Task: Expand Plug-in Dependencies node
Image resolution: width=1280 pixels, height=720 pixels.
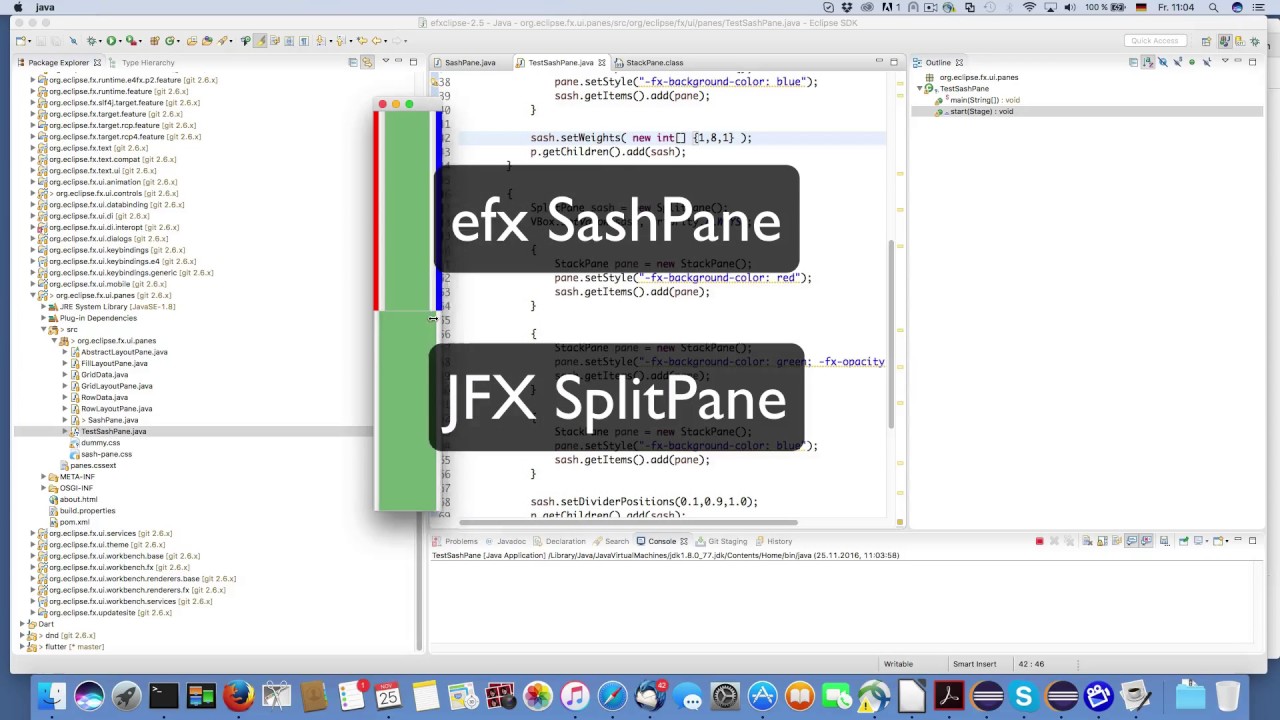Action: point(44,318)
